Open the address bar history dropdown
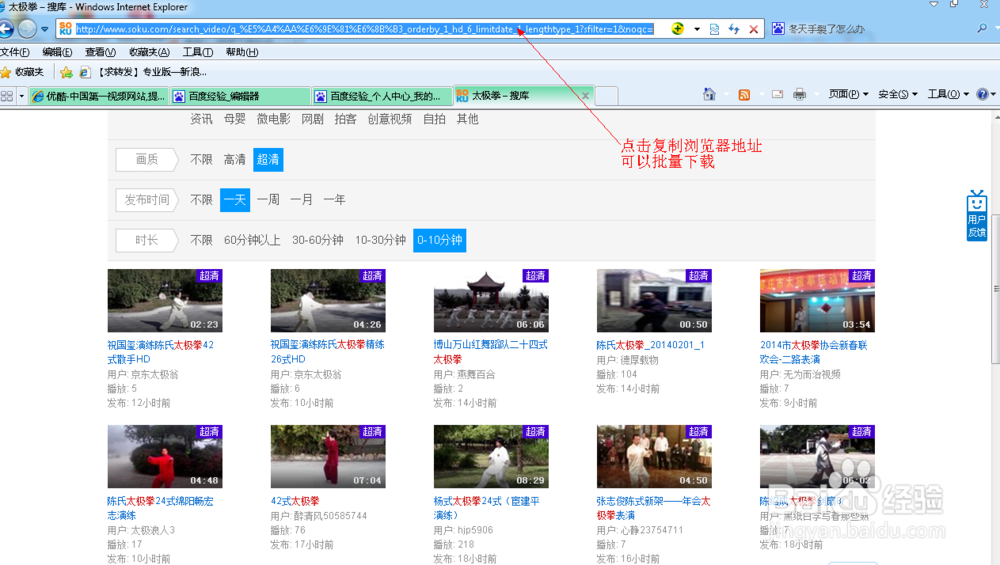This screenshot has width=1000, height=565. [696, 29]
